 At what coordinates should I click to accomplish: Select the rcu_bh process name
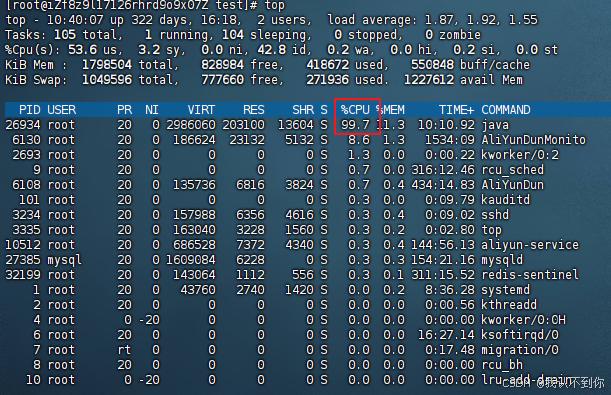click(x=502, y=365)
